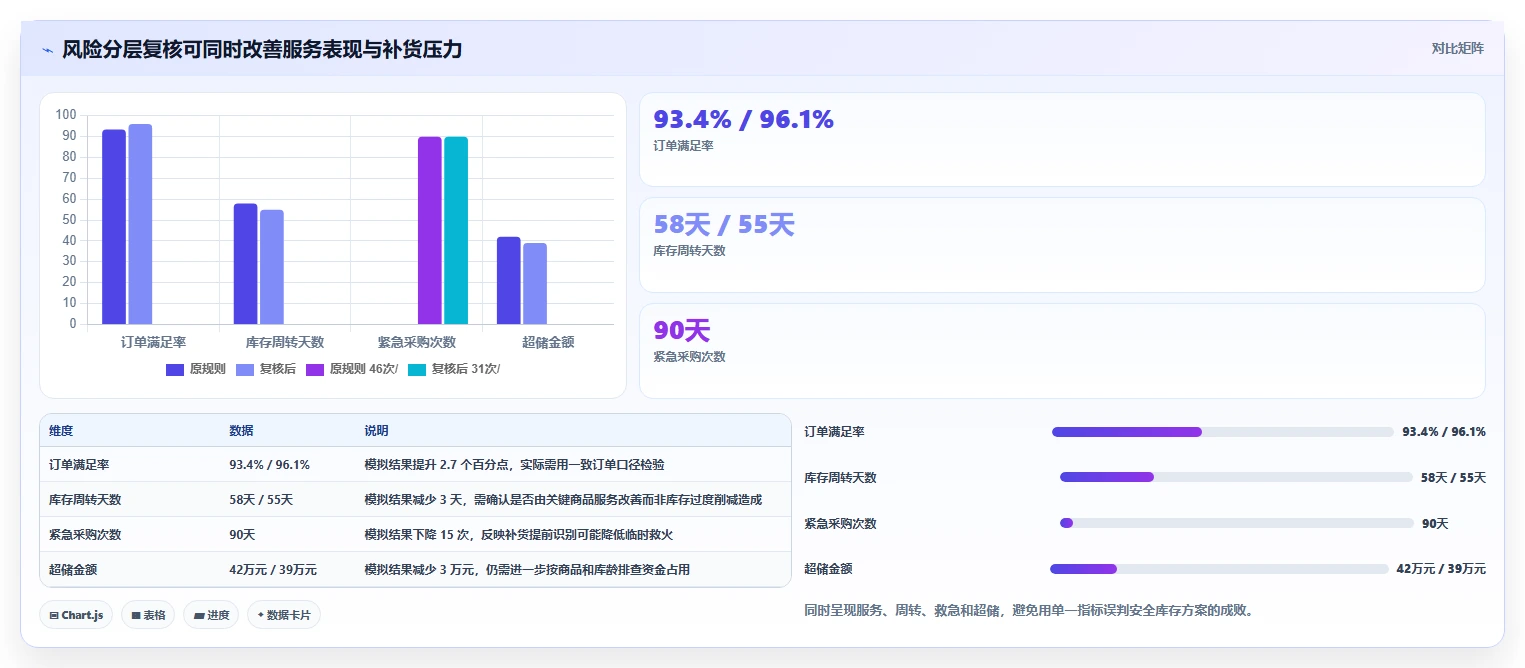
Task: Open the 93.4% / 96.1% data card
Action: 1062,139
